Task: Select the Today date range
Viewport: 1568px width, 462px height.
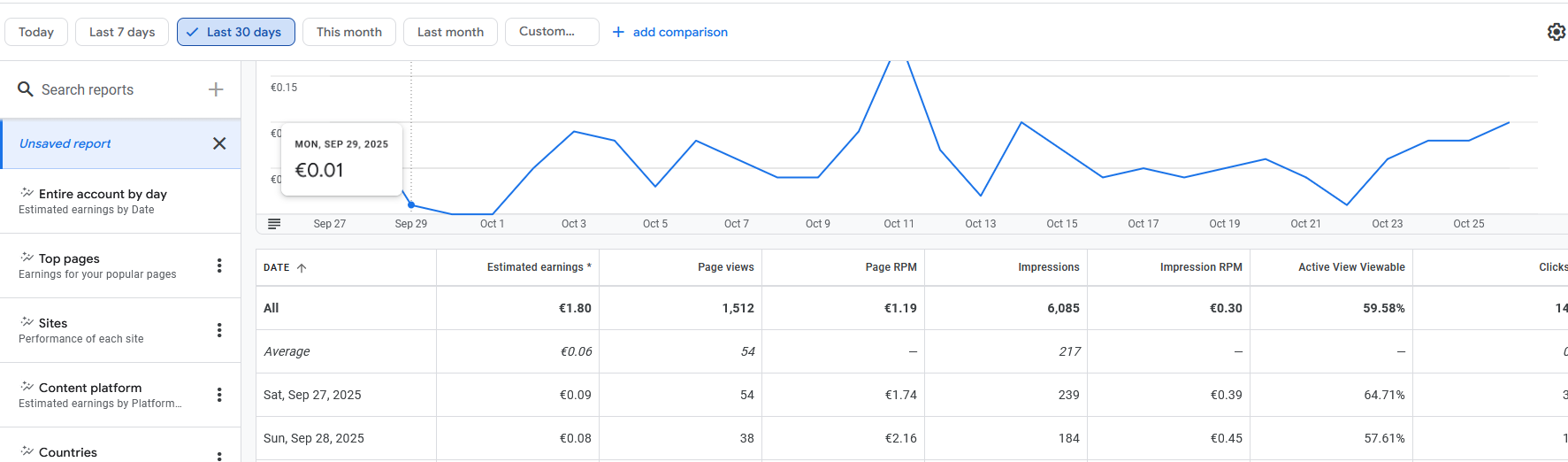Action: 36,32
